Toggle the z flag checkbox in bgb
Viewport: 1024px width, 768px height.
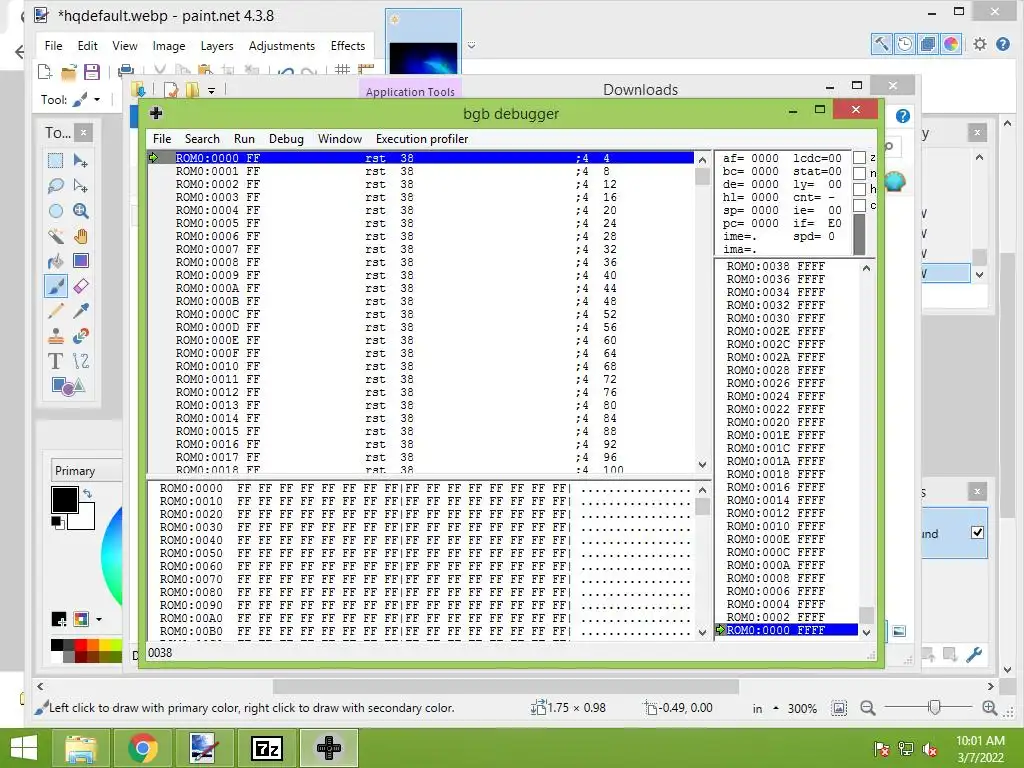(x=859, y=157)
